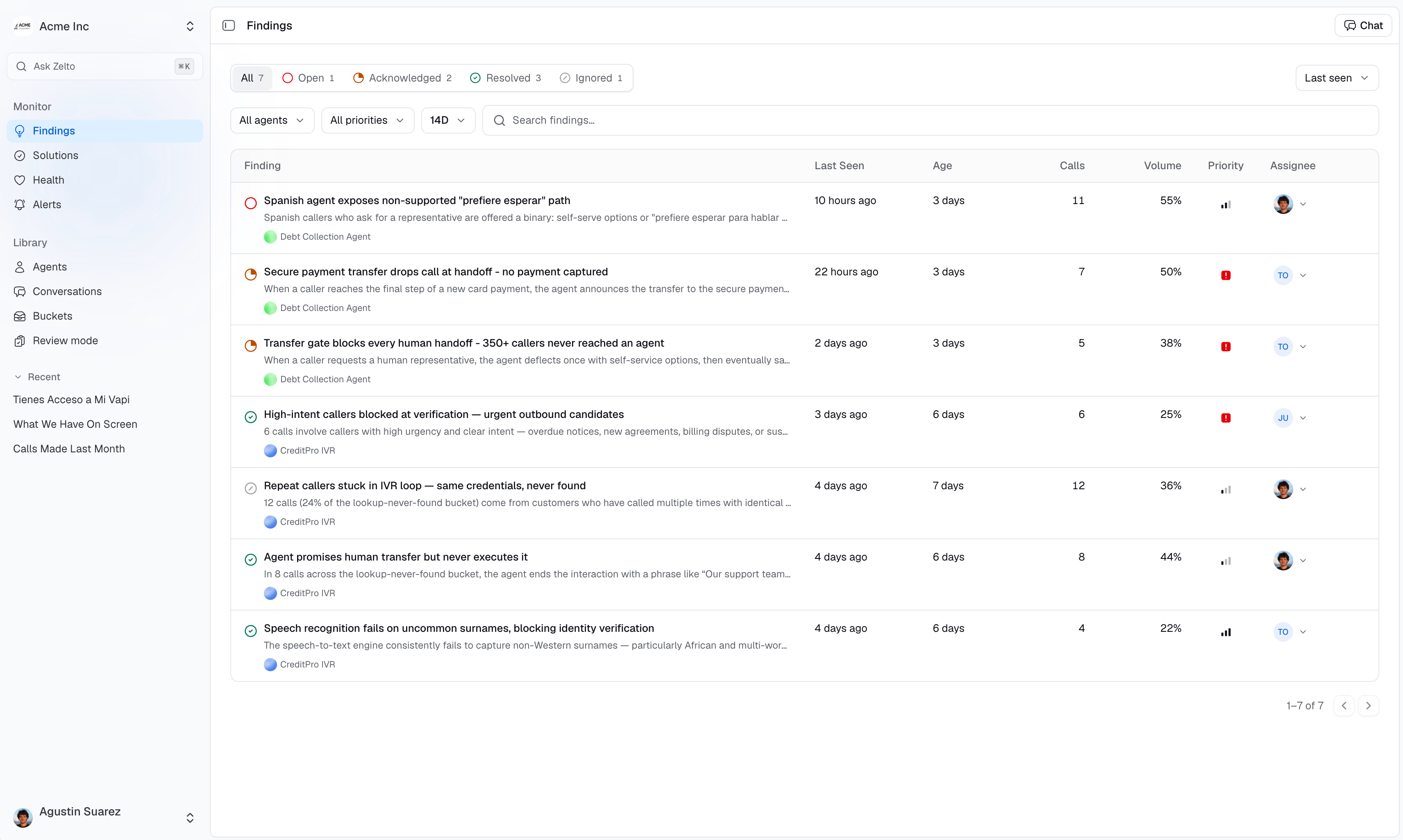Viewport: 1403px width, 840px height.
Task: Click priority bars icon on Spanish agent row
Action: pos(1226,204)
